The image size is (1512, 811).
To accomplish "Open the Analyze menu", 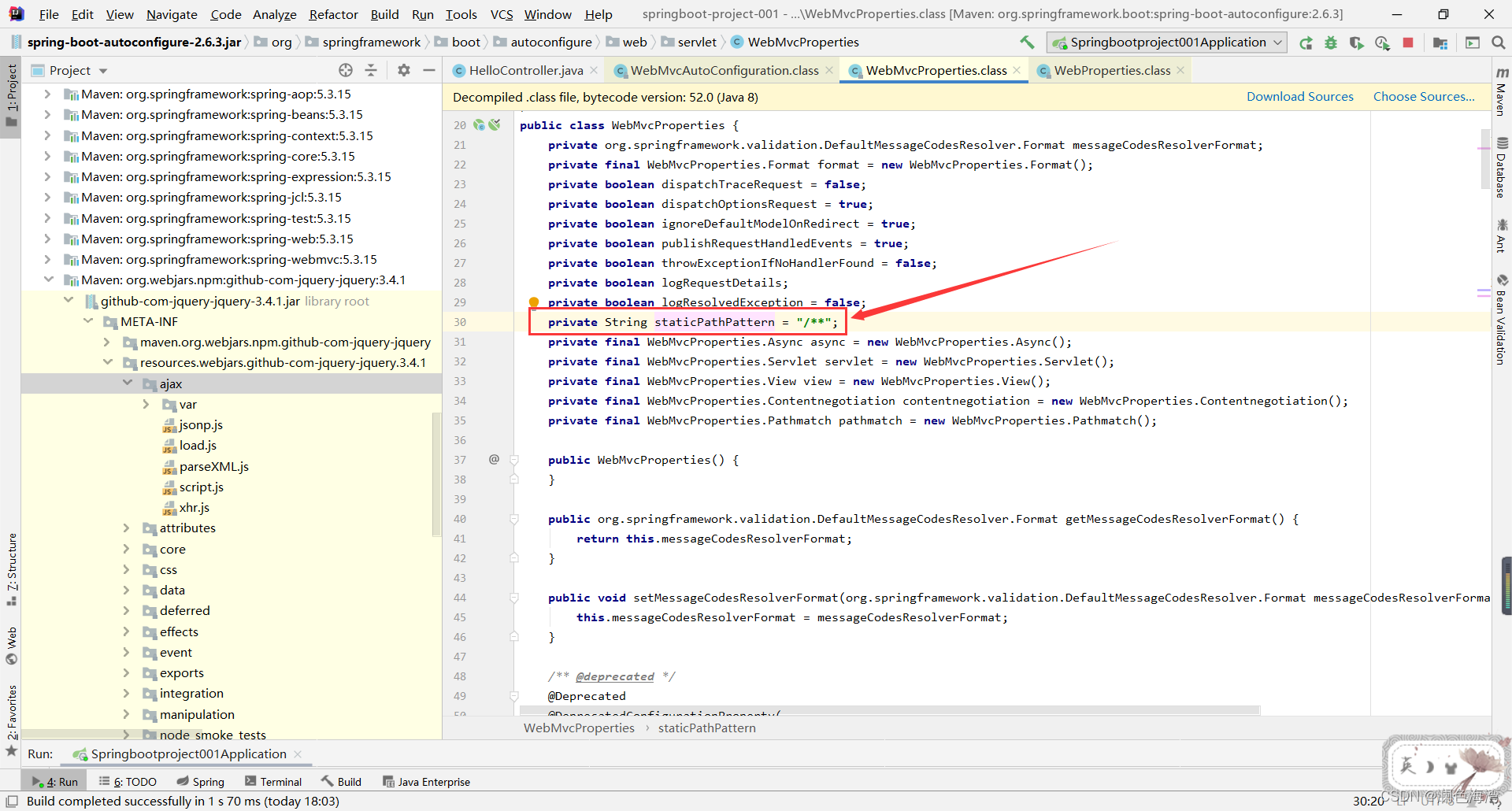I will click(x=274, y=14).
